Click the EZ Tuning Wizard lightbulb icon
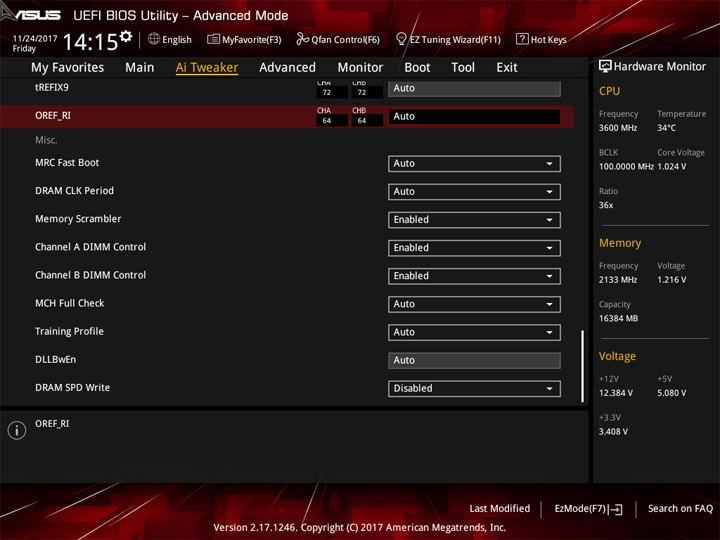720x540 pixels. pyautogui.click(x=401, y=39)
